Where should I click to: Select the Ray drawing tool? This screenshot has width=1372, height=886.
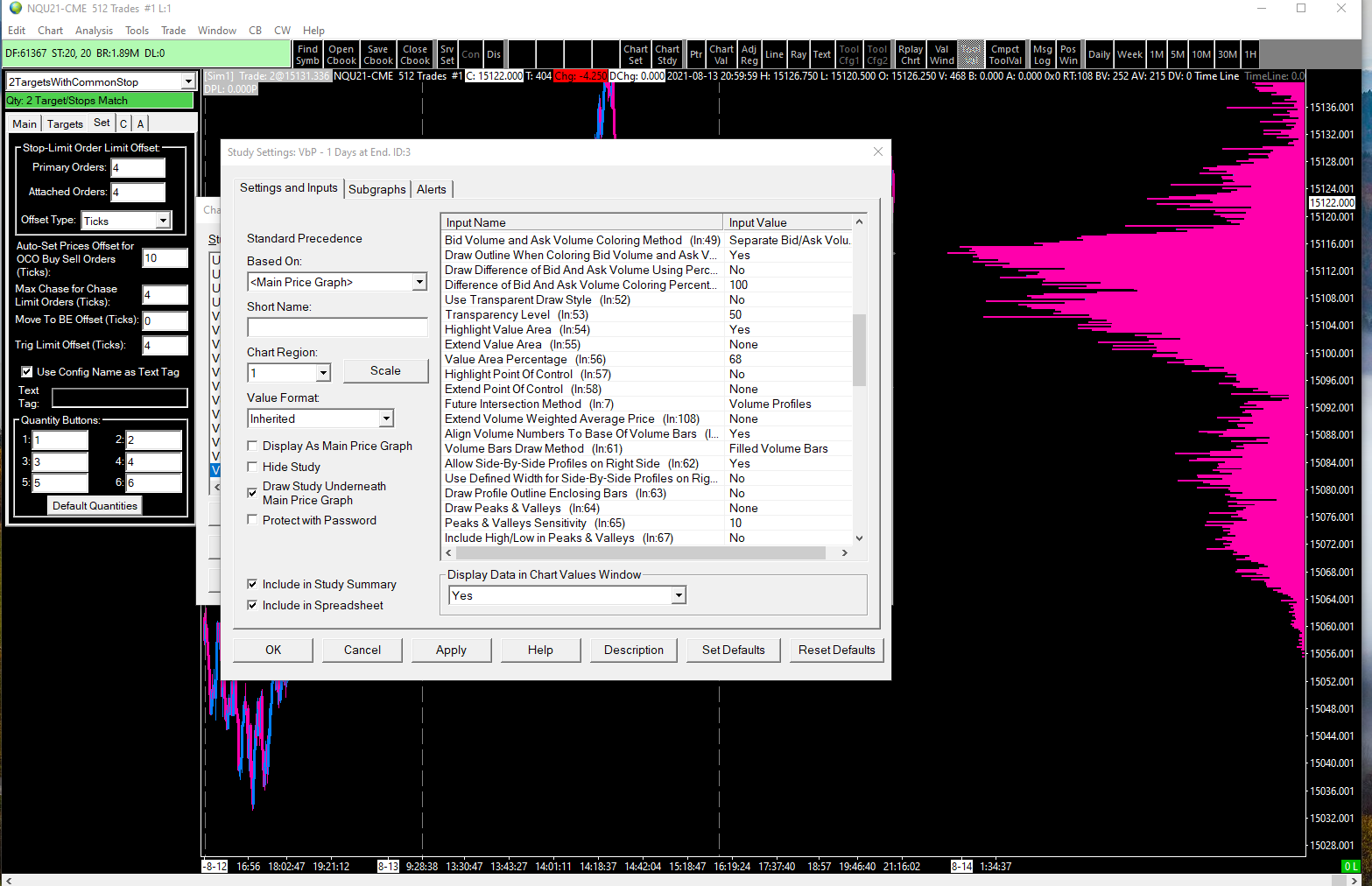pos(798,54)
